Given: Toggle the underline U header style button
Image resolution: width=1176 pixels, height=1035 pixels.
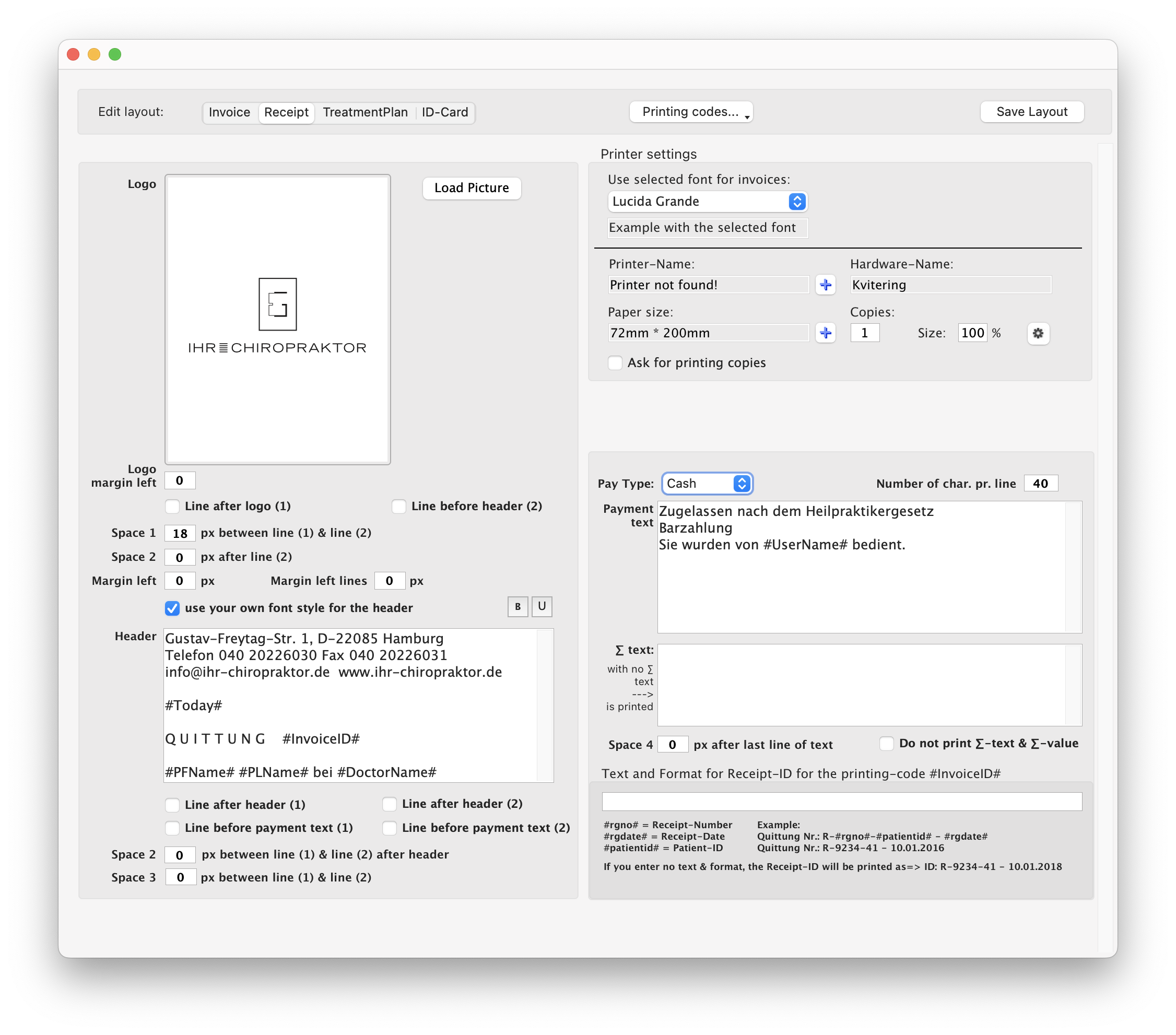Looking at the screenshot, I should coord(542,606).
